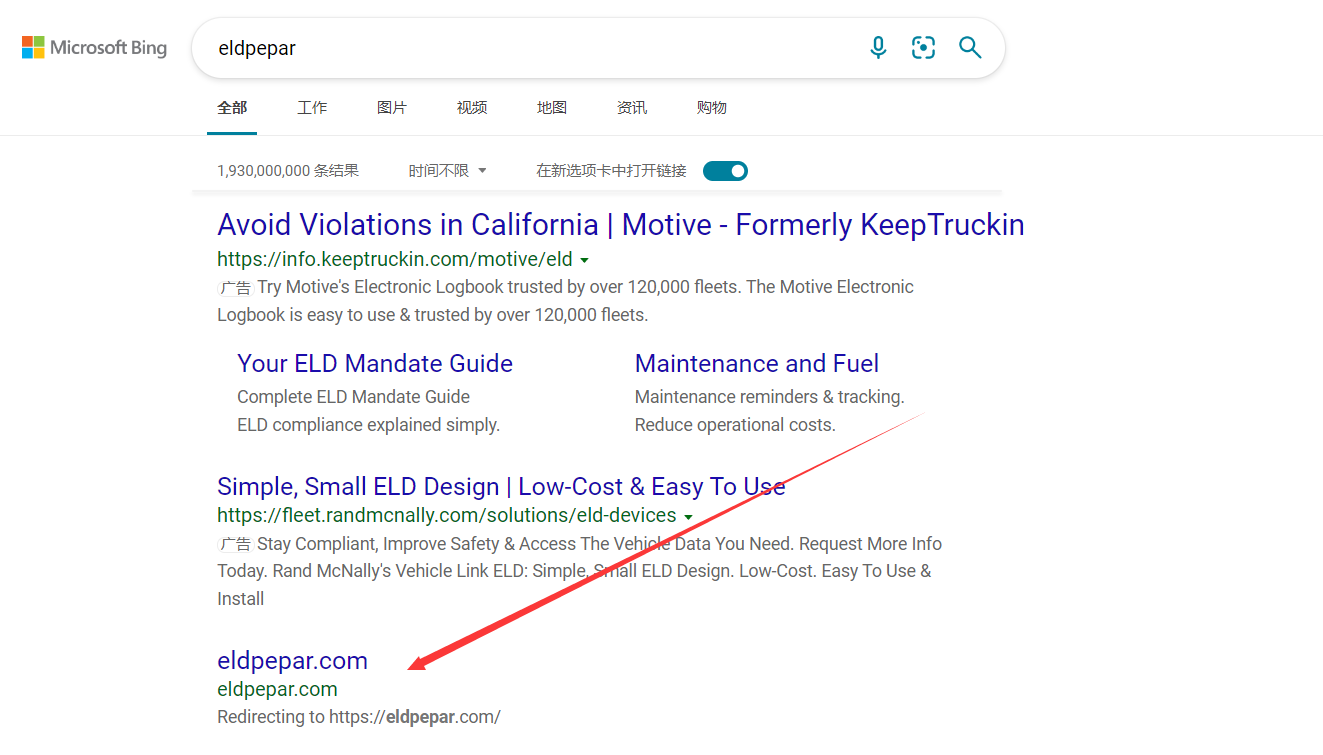
Task: Click https://fleet.randmcnally.com/solutions/eld-devices URL text
Action: [447, 515]
